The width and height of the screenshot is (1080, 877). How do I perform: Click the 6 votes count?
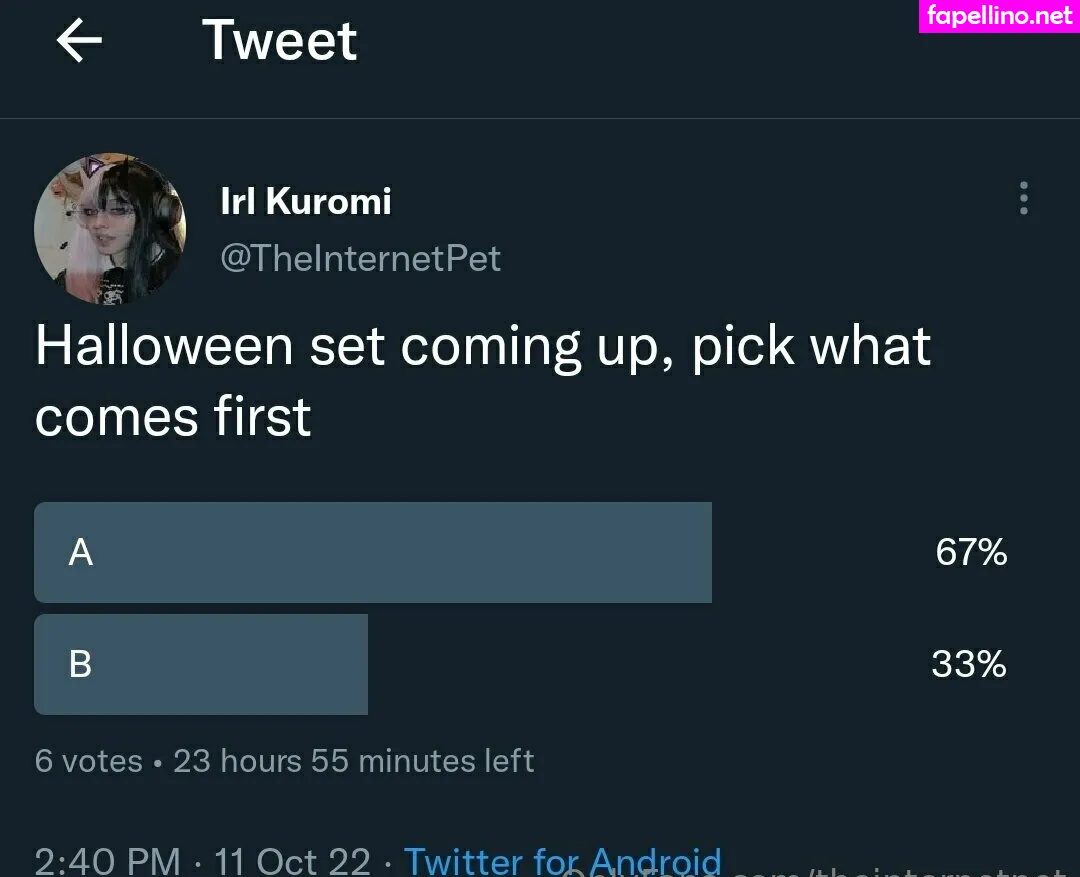click(x=88, y=761)
